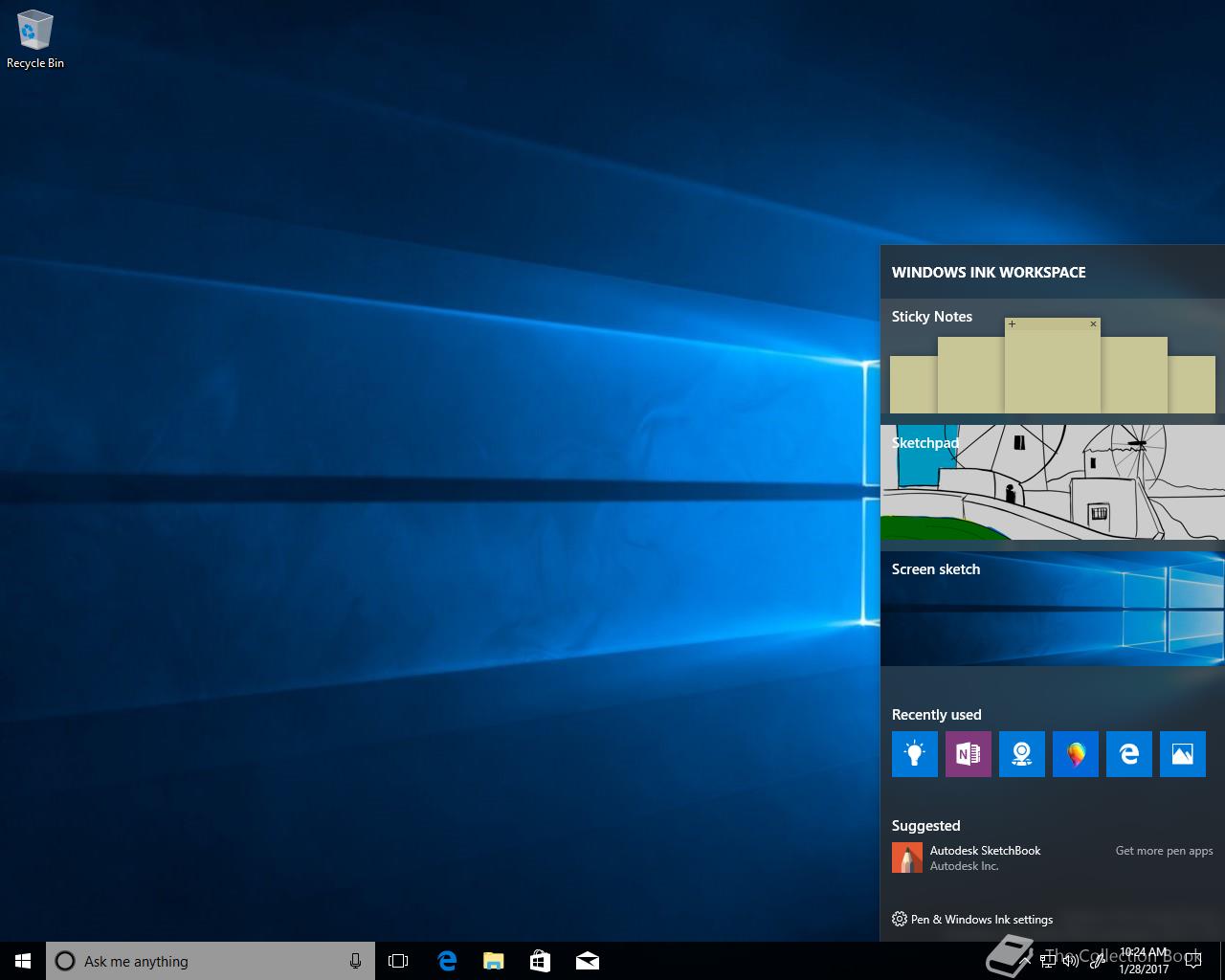Launch Edge from Recently used tiles
The width and height of the screenshot is (1225, 980).
[1128, 754]
